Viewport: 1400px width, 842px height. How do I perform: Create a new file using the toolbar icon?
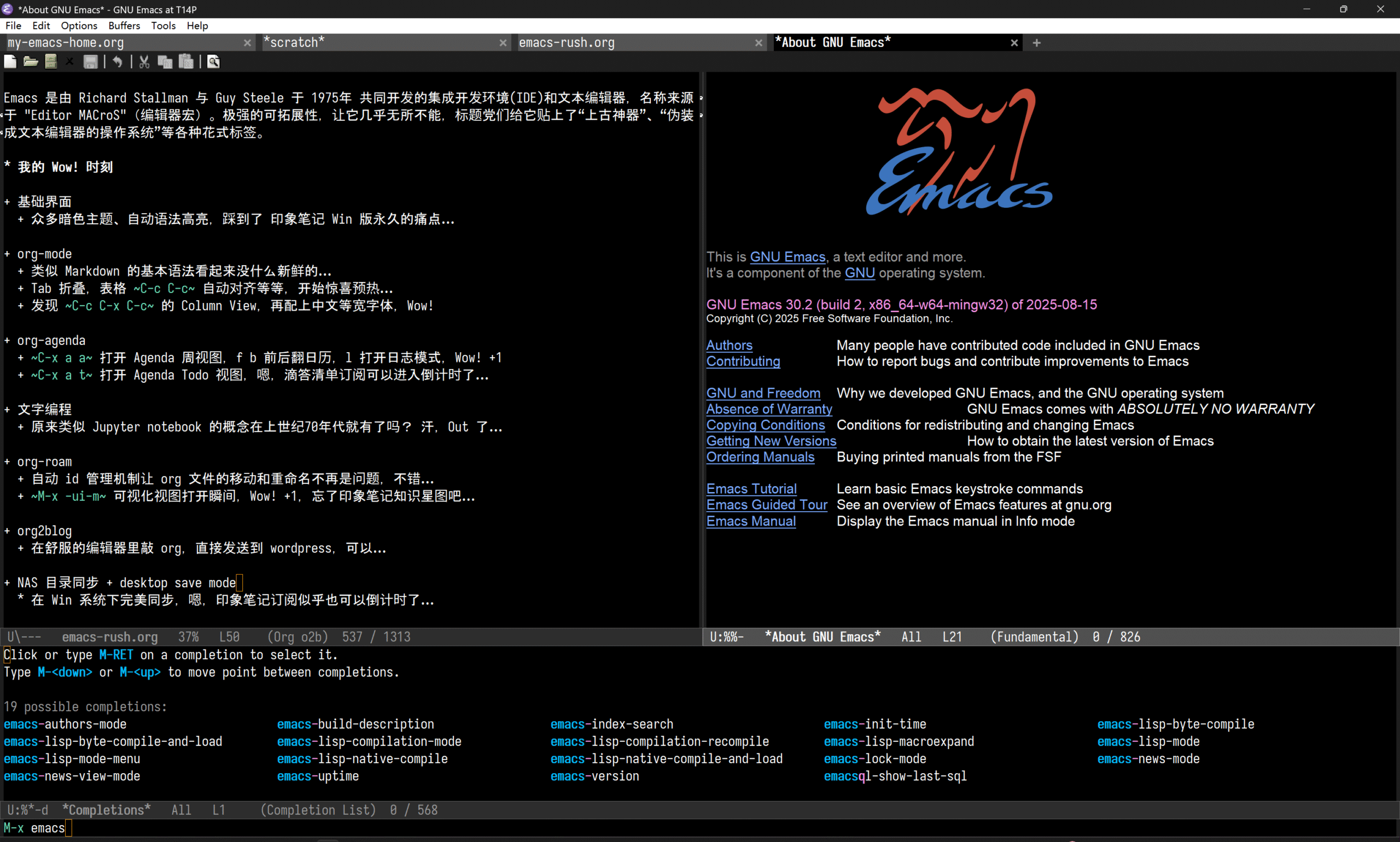10,62
